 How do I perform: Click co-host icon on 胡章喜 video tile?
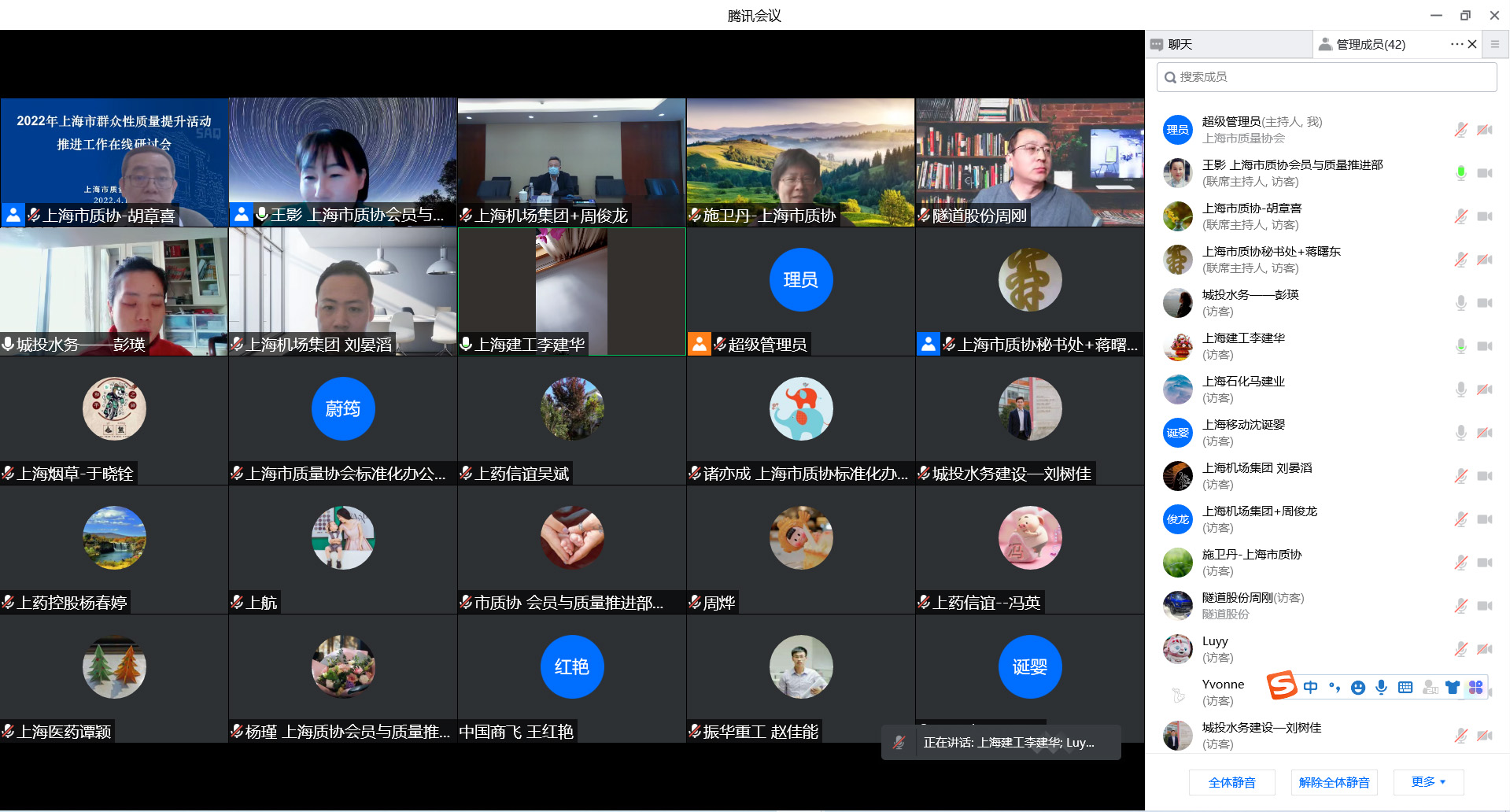click(x=13, y=215)
